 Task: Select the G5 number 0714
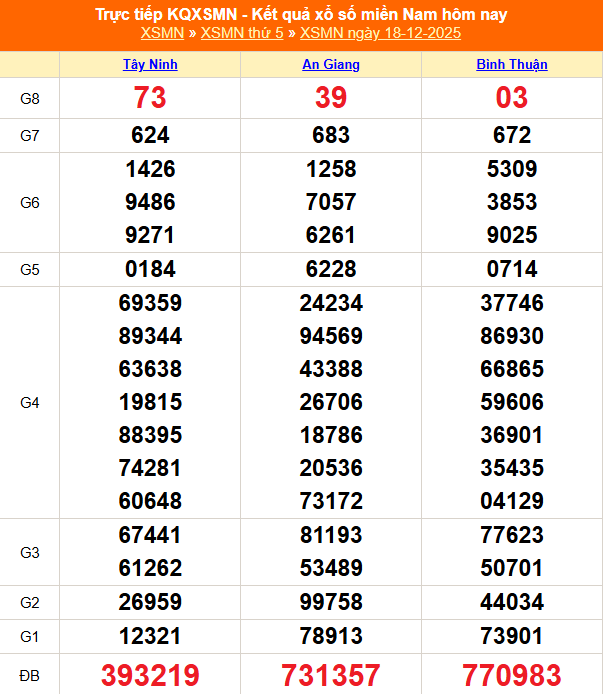pos(511,269)
